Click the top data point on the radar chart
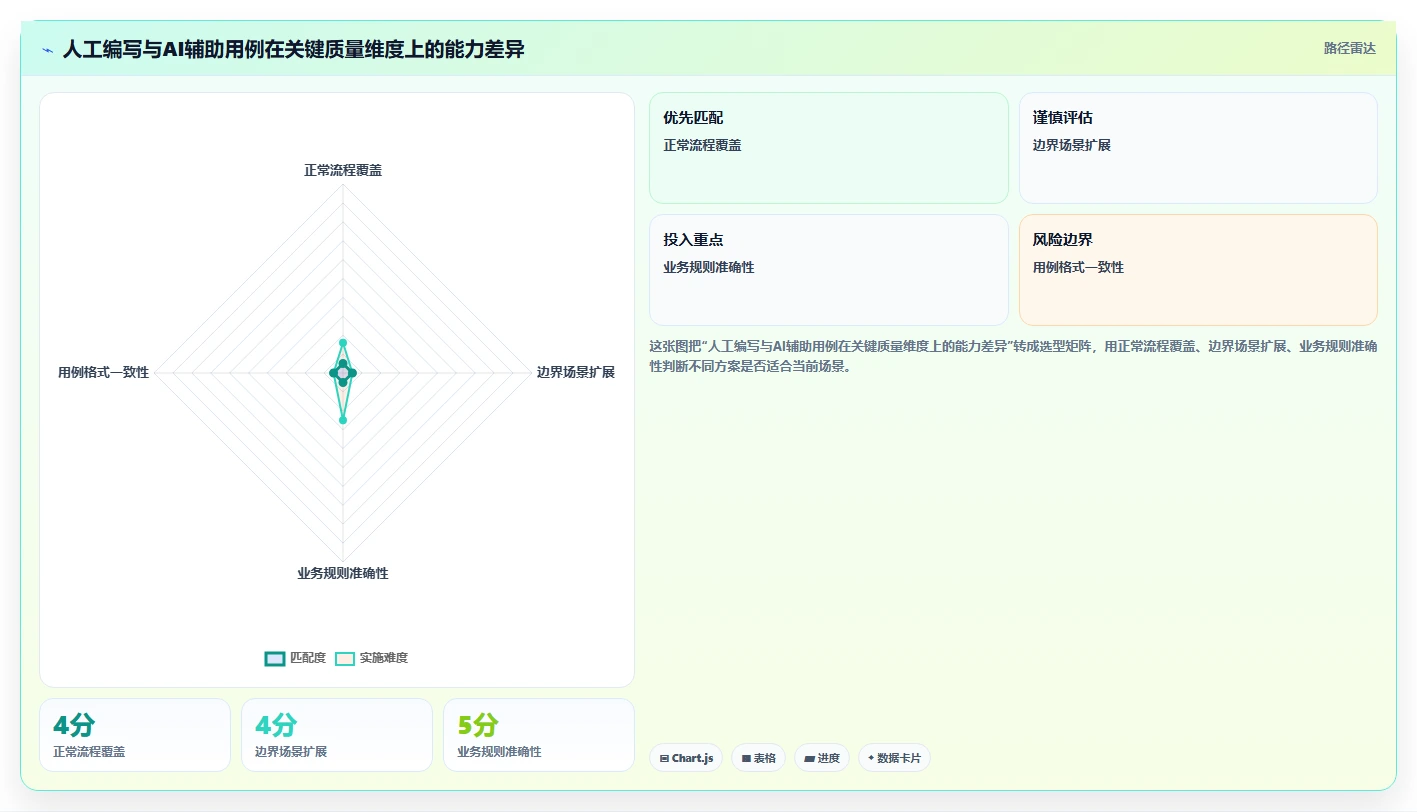The height and width of the screenshot is (812, 1417). click(343, 343)
